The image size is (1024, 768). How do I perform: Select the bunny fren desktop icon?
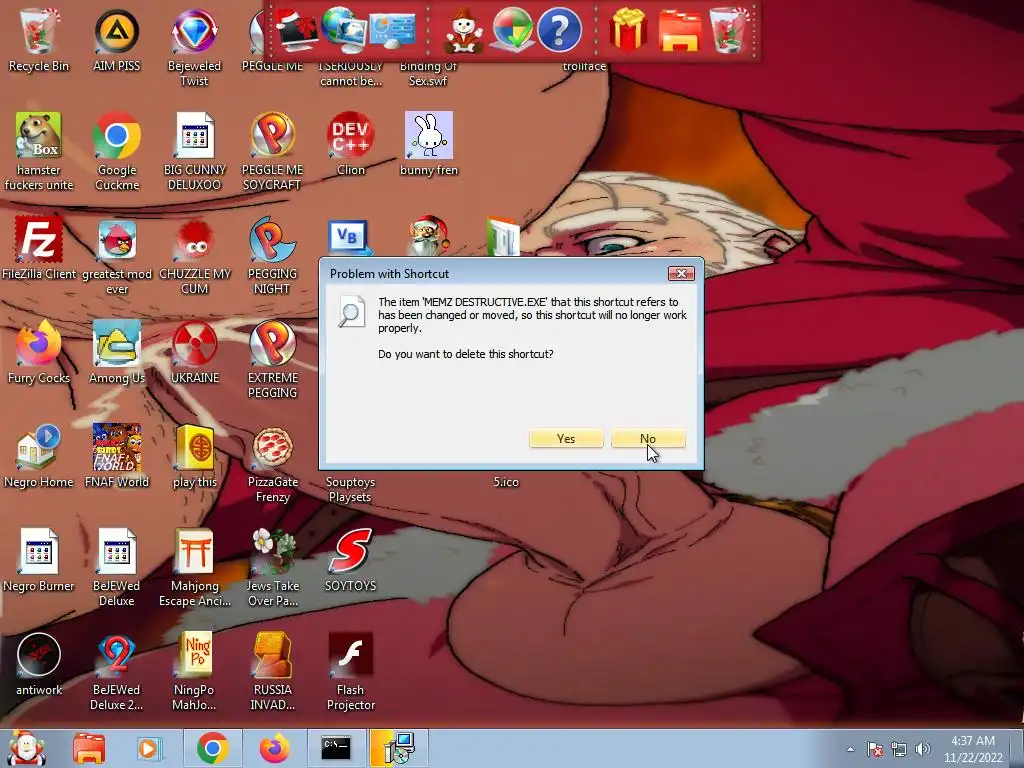pyautogui.click(x=428, y=144)
